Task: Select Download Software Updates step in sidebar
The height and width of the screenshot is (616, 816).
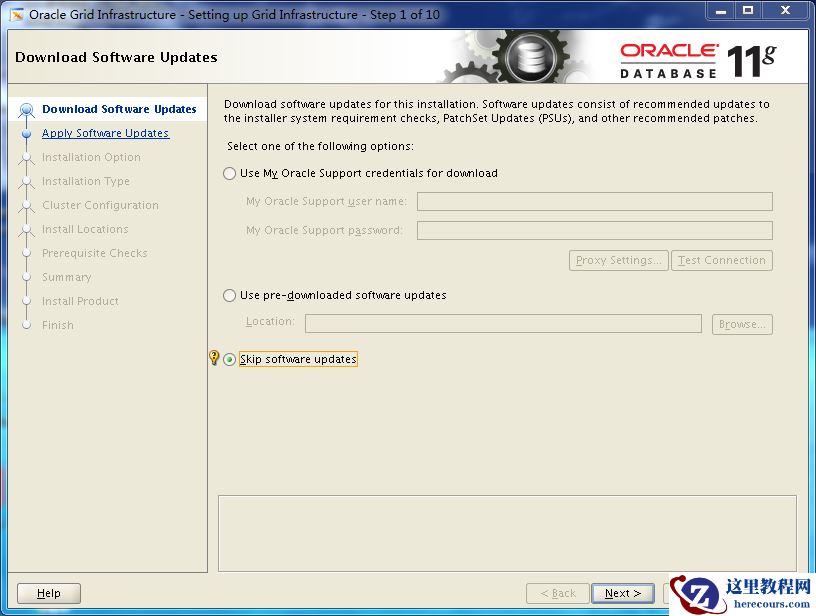Action: tap(119, 109)
